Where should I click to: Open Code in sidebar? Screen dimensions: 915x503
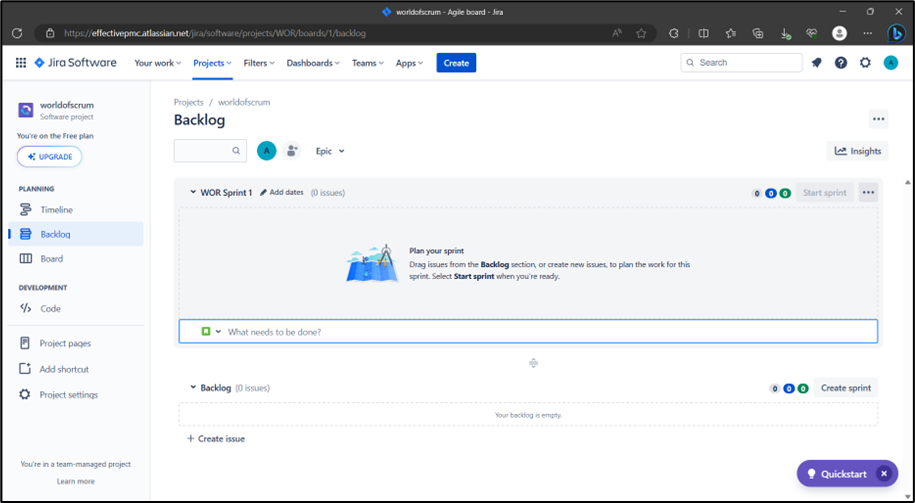point(76,309)
